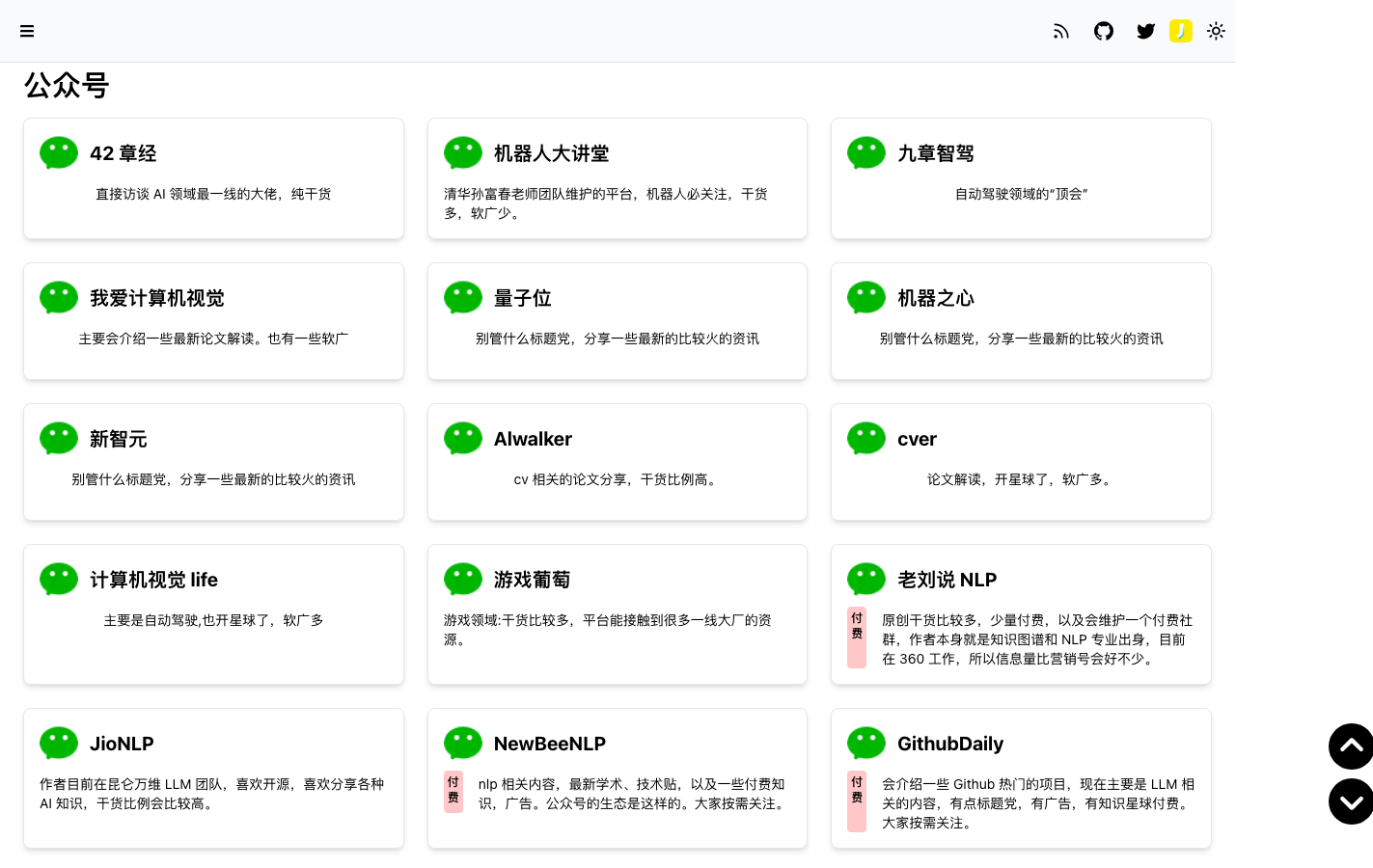This screenshot has width=1373, height=868.
Task: Click GithubDaily description starting '会介绍一些 Github'
Action: point(1038,803)
